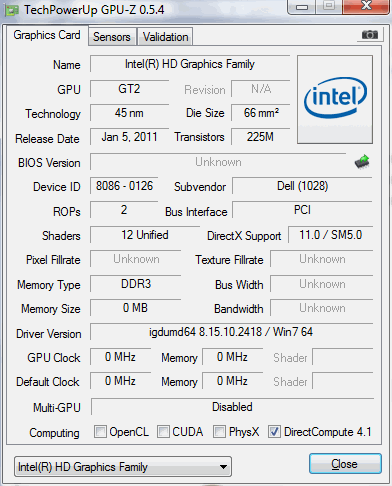Close the window with red X
This screenshot has width=392, height=486.
pos(366,6)
